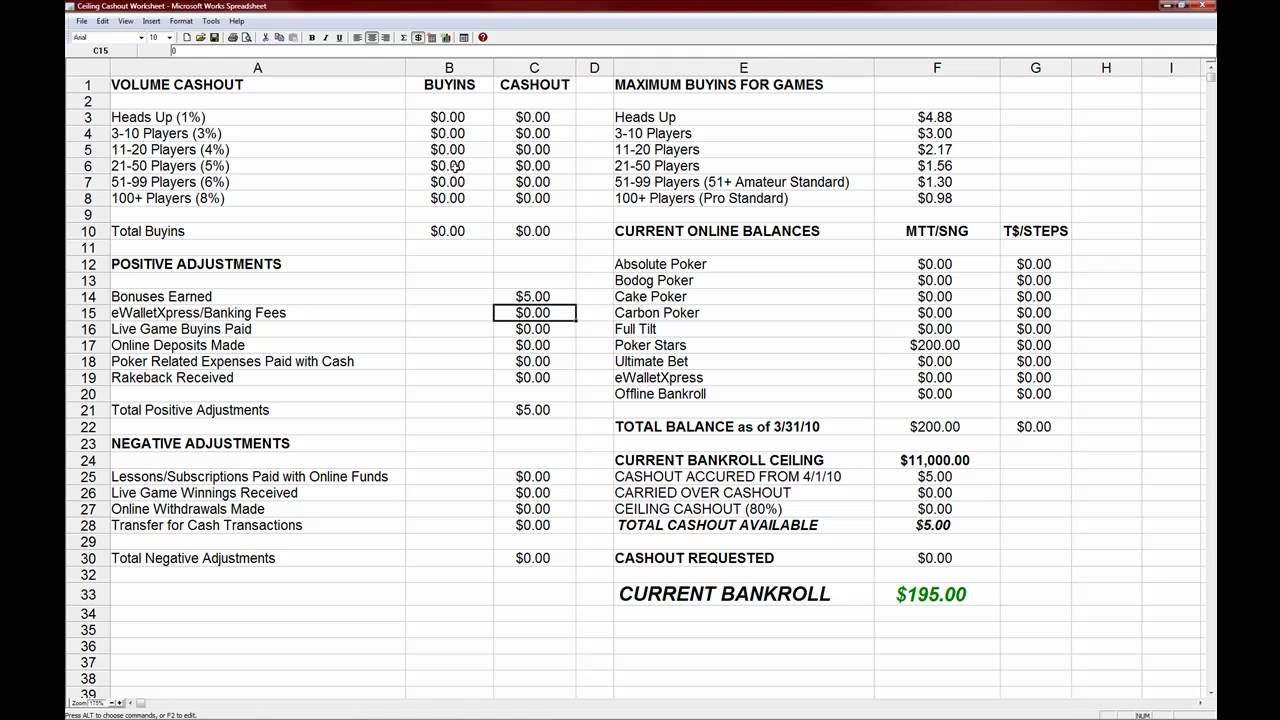Select column F header

[937, 68]
